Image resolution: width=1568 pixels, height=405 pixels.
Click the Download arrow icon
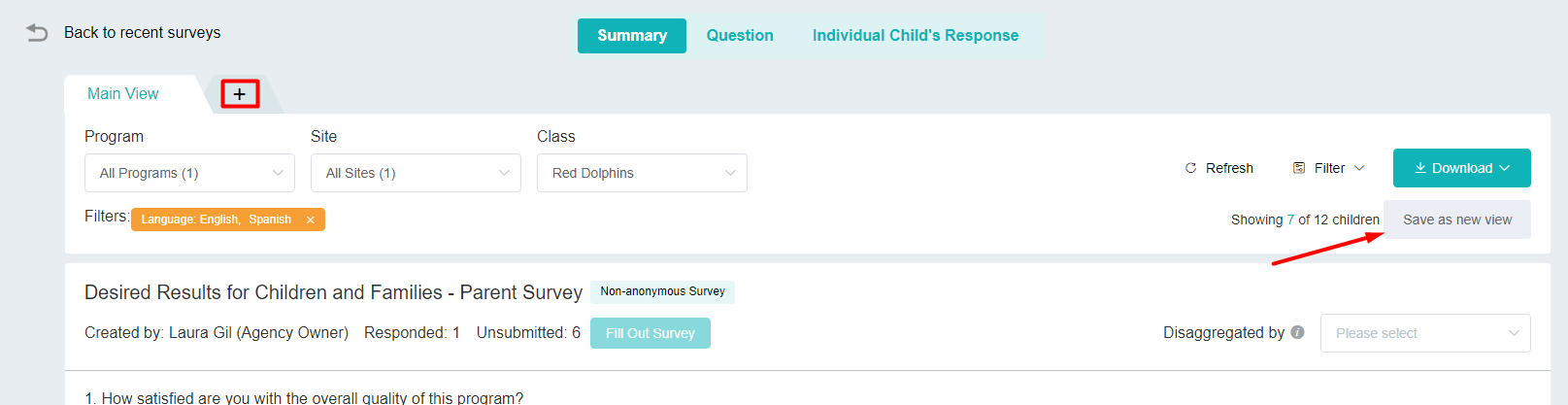click(1420, 168)
